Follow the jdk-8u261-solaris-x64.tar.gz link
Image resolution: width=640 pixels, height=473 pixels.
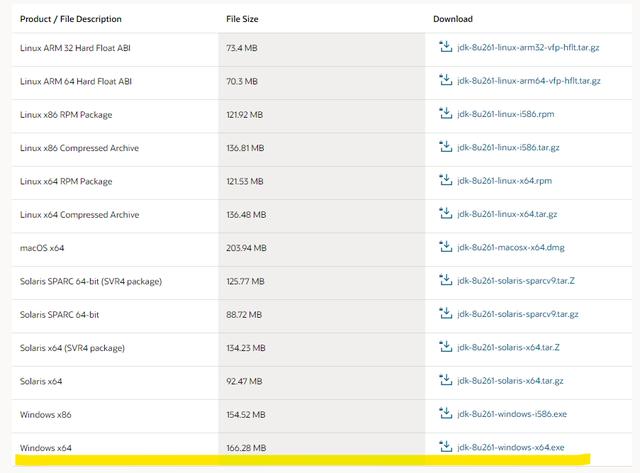tap(510, 381)
